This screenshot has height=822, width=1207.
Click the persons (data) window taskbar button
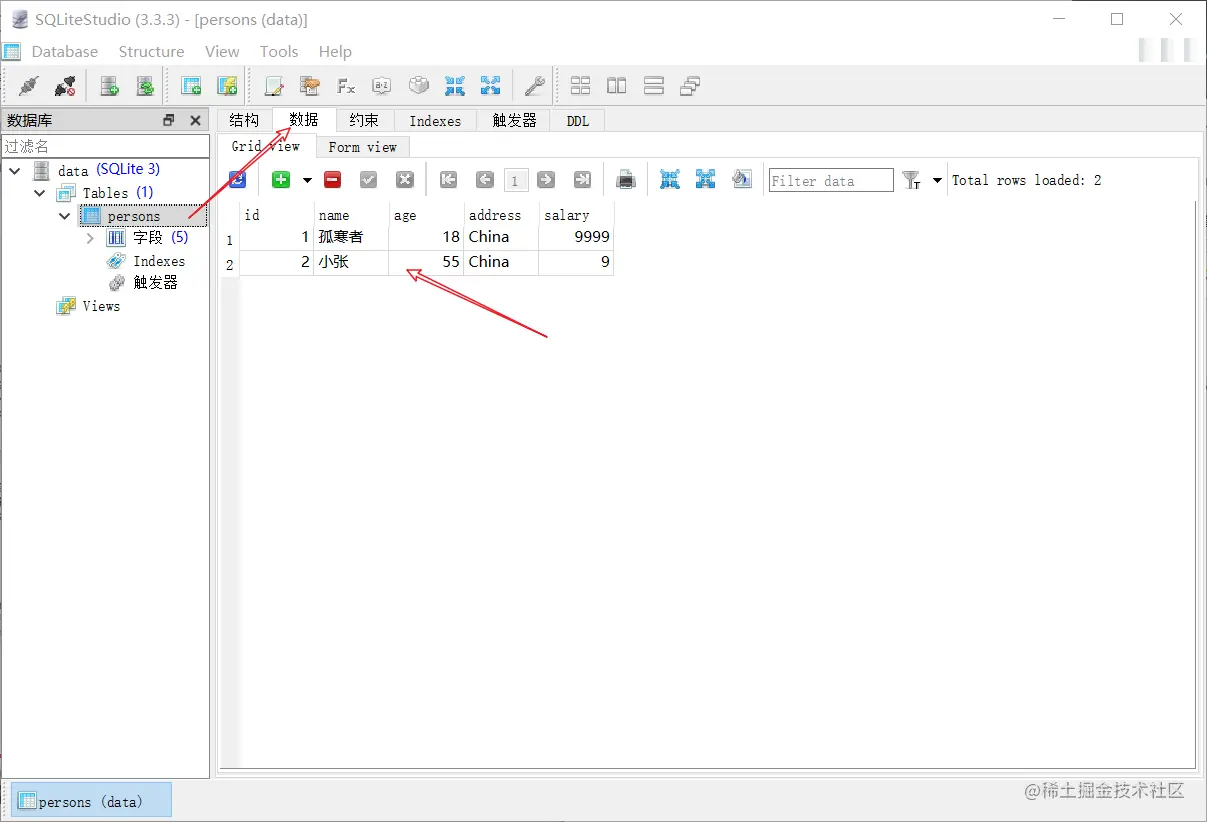[x=91, y=801]
